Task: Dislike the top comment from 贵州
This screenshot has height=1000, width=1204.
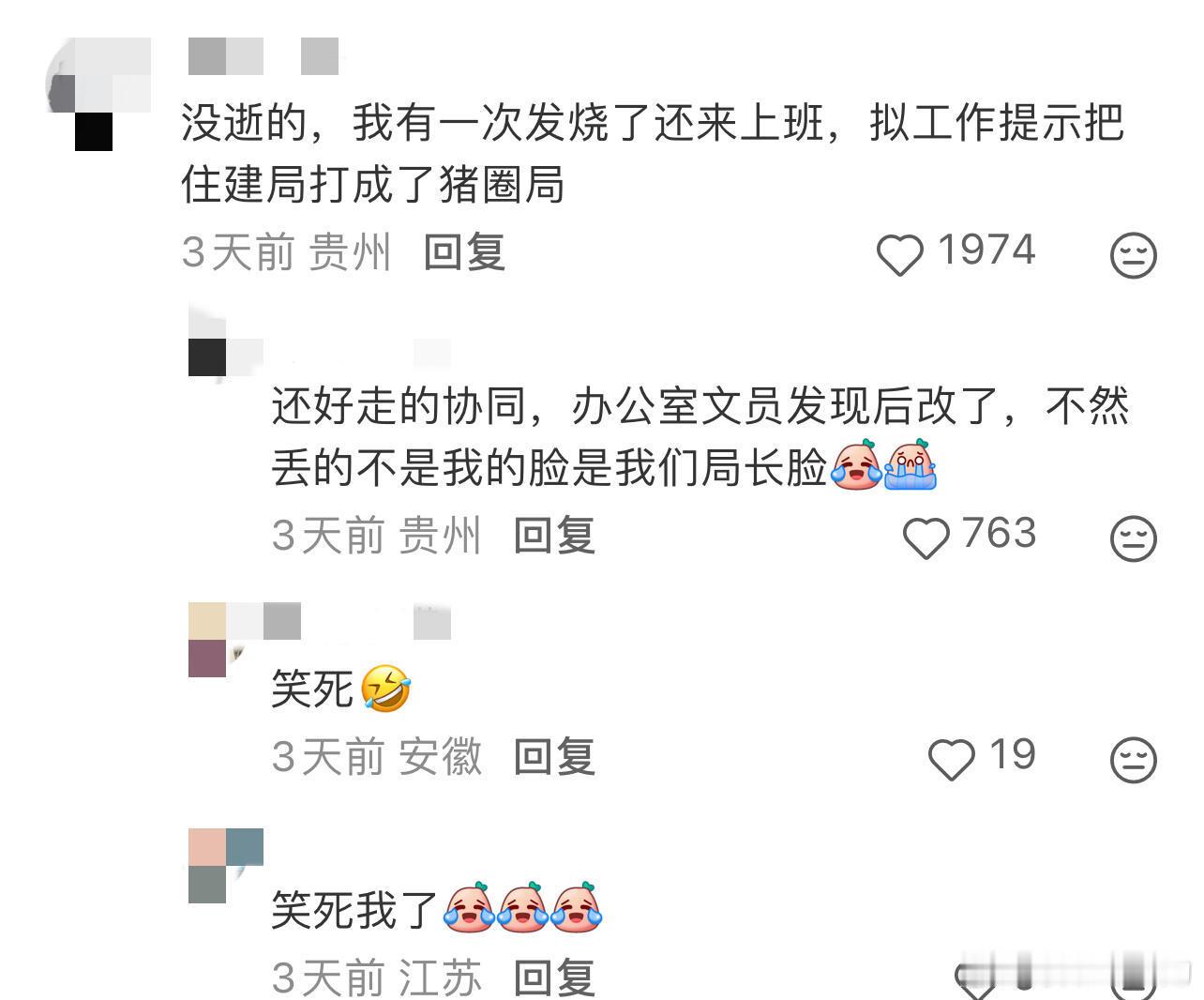Action: click(1134, 255)
